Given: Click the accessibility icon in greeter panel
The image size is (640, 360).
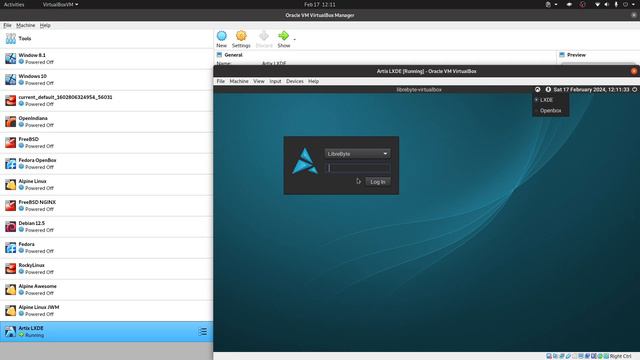Looking at the screenshot, I should 548,89.
